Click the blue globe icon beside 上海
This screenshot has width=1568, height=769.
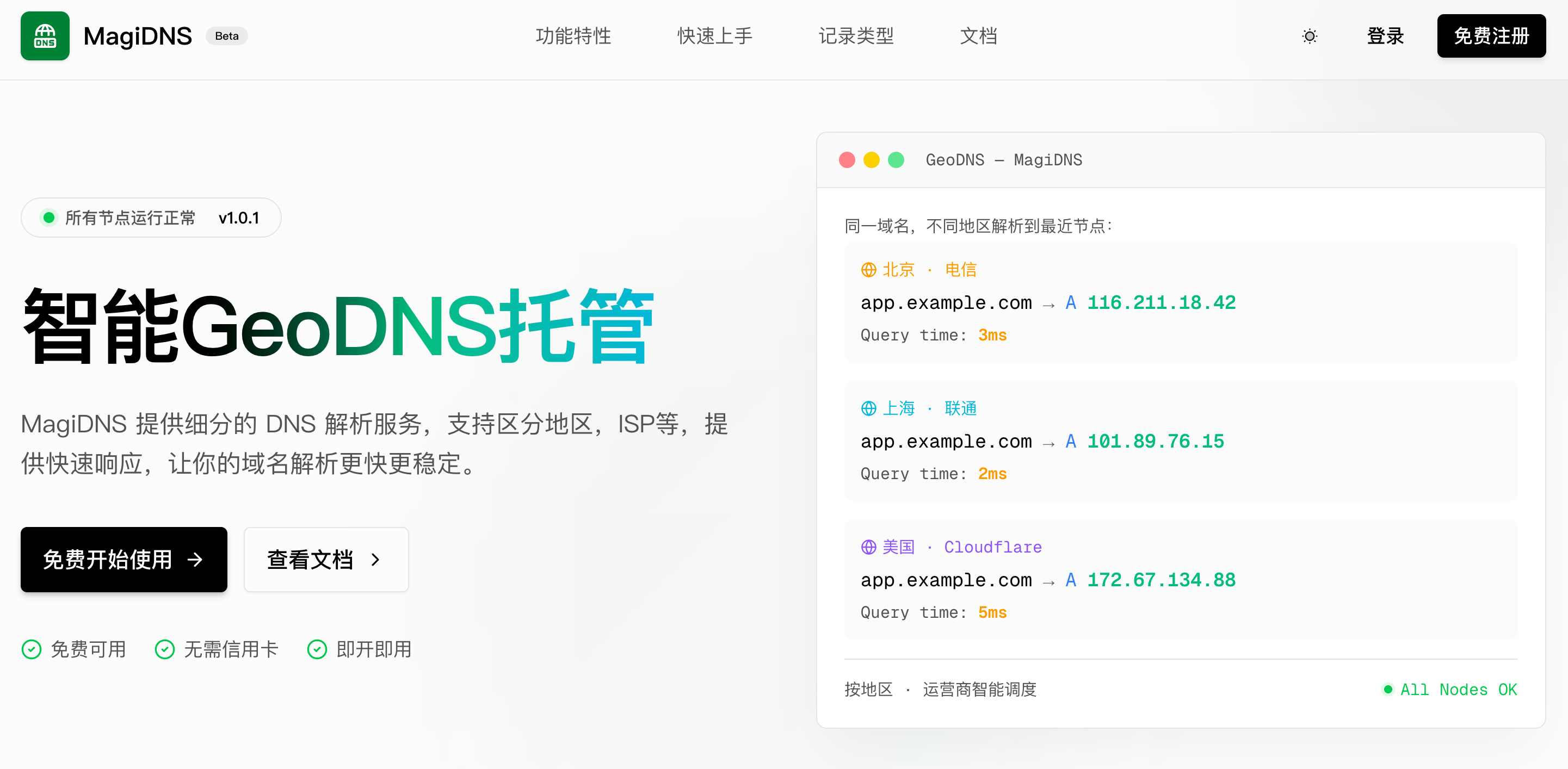(x=869, y=408)
